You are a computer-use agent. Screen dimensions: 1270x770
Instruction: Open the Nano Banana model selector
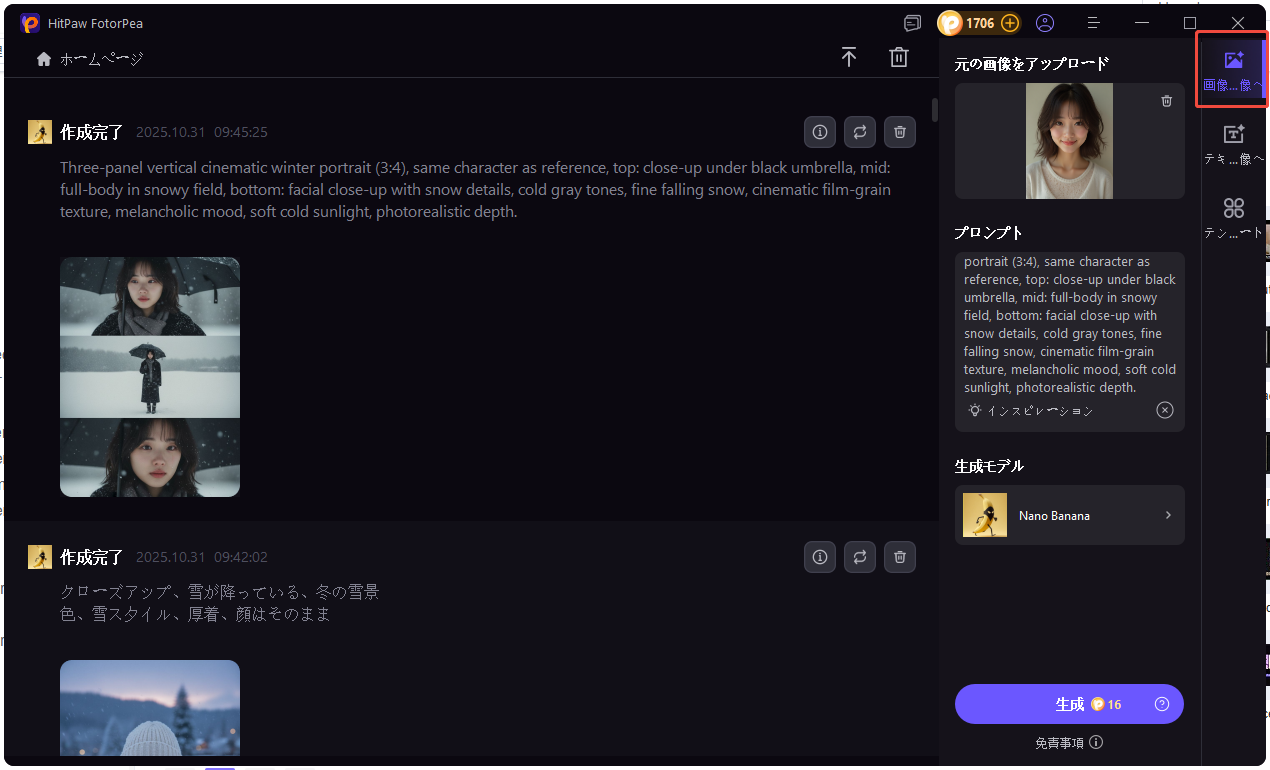[x=1069, y=515]
